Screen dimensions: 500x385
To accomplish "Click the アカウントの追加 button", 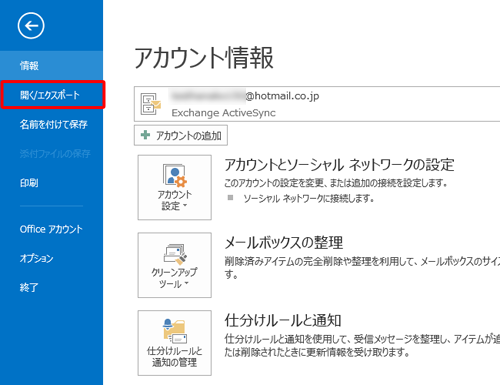I will [x=181, y=135].
